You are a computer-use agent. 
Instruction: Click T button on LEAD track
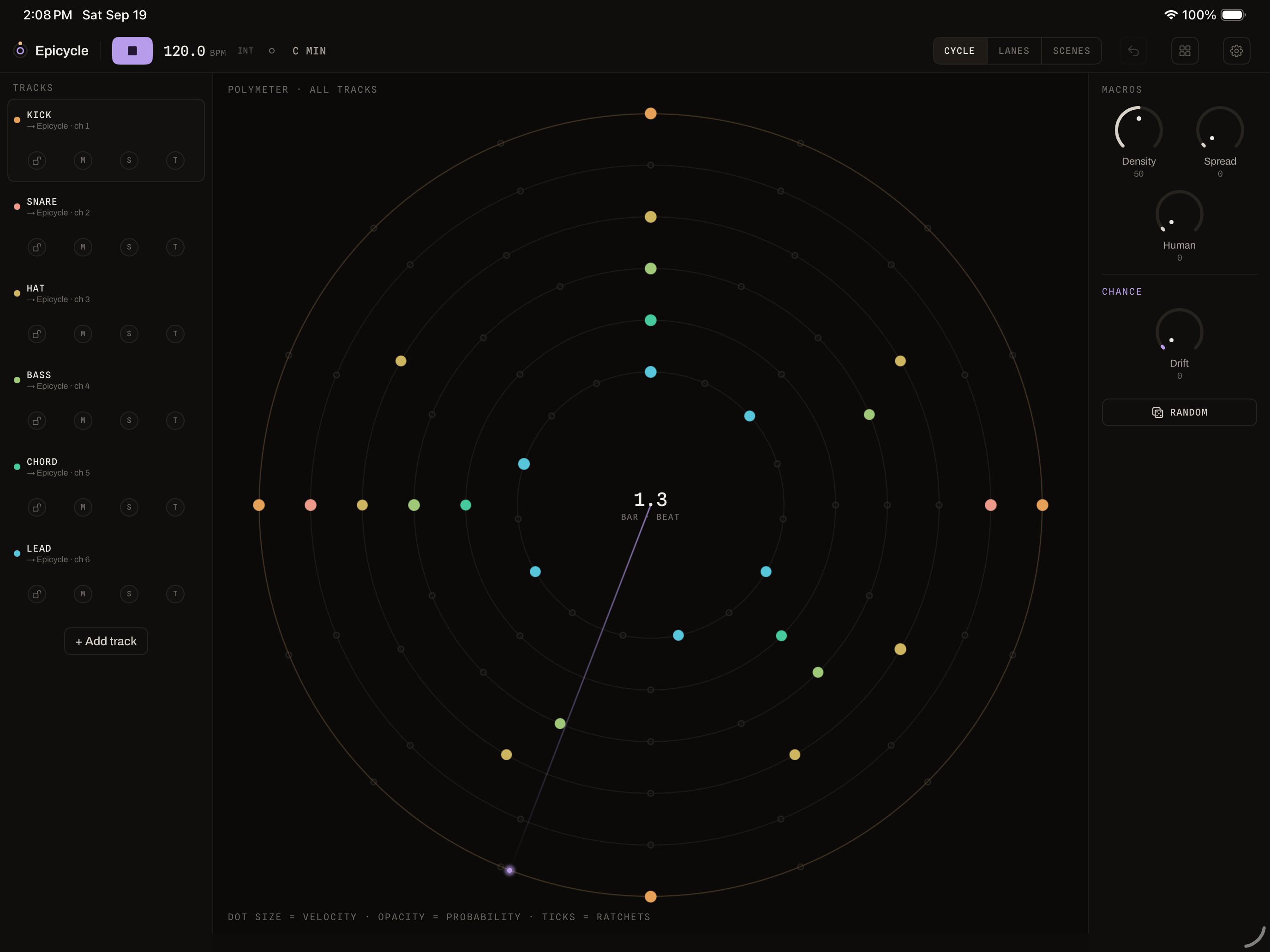coord(175,594)
